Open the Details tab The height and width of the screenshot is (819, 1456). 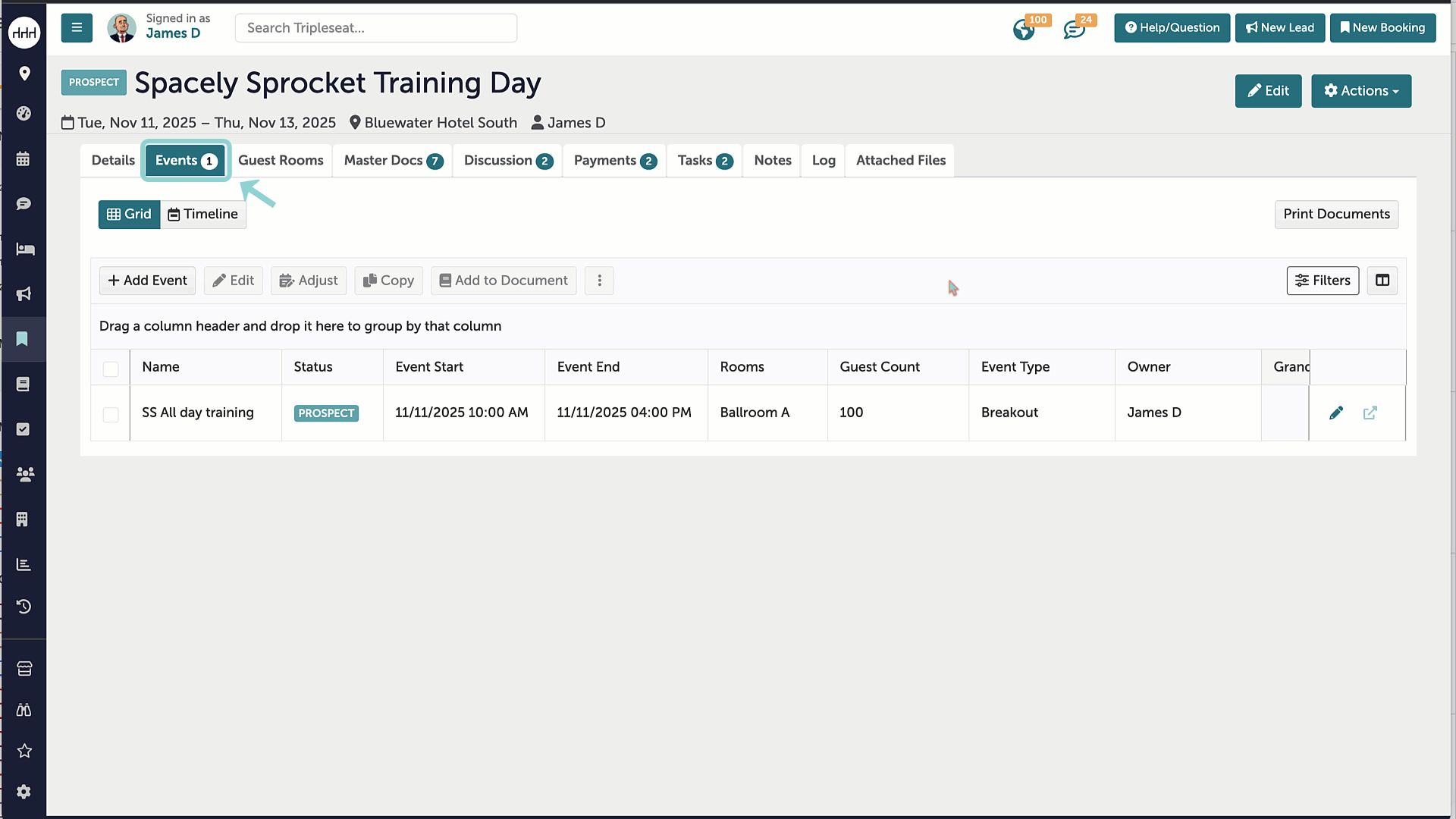[x=113, y=161]
